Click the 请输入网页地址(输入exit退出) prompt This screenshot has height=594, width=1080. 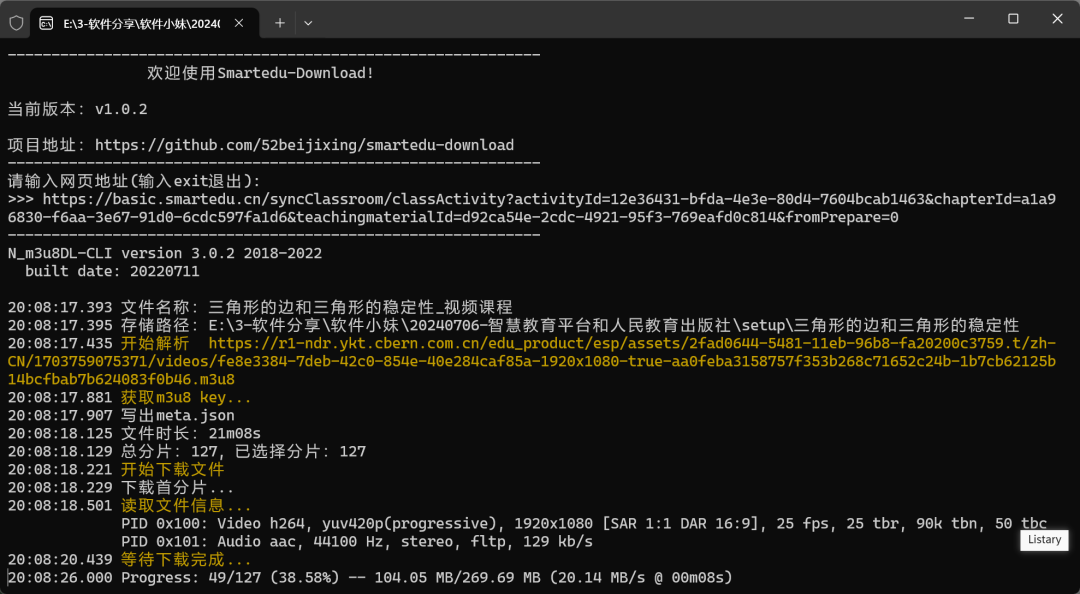(x=134, y=181)
